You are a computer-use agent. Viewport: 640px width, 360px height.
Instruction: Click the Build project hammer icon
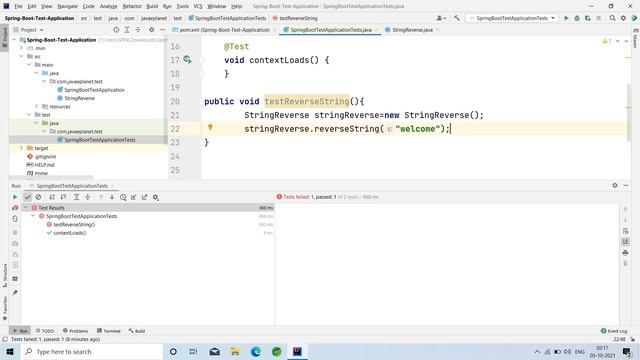click(456, 18)
